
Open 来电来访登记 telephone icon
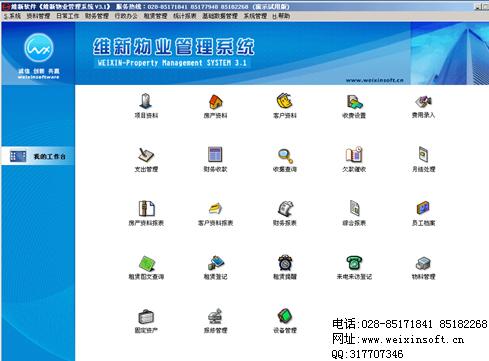354,263
